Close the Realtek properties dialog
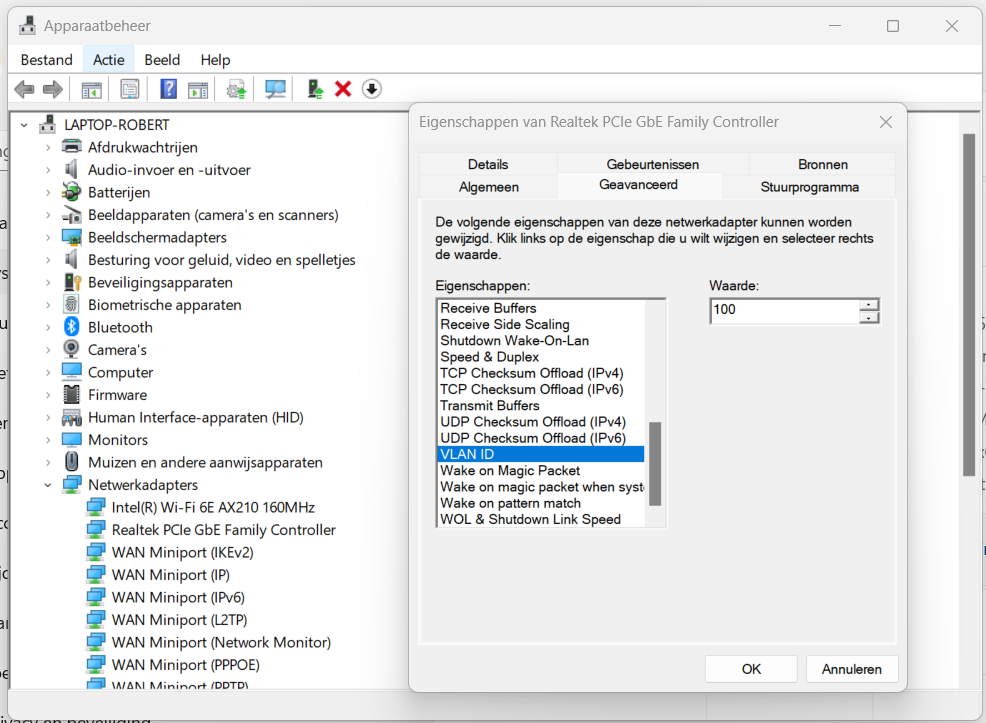986x723 pixels. coord(885,122)
